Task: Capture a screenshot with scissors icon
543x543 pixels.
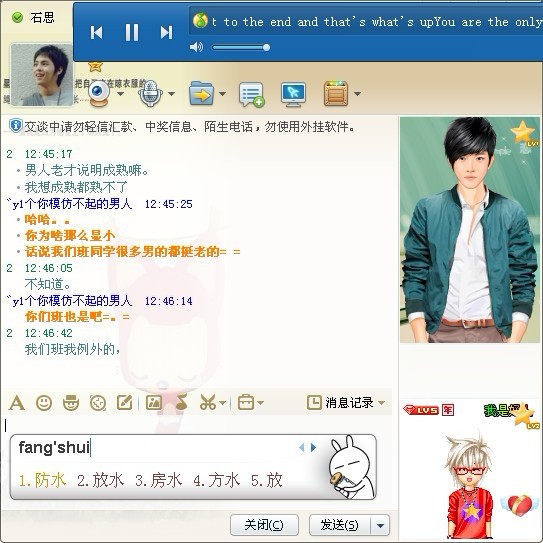Action: (207, 403)
